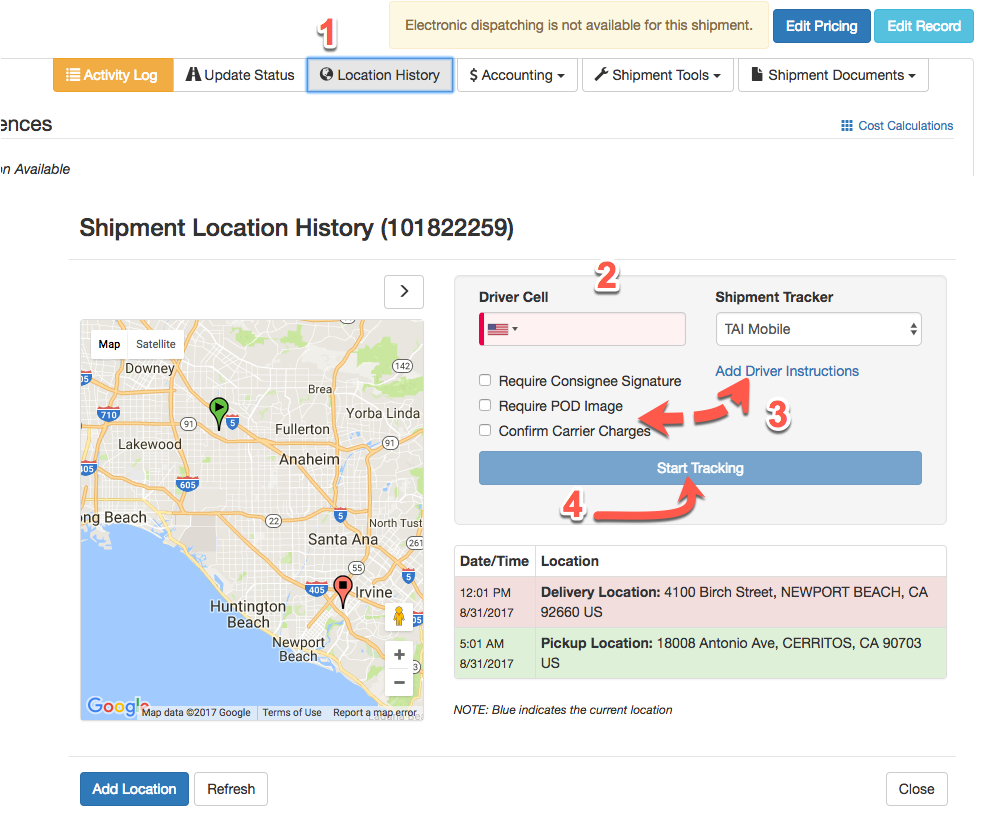Click the grid icon next to Cost Calculations
The height and width of the screenshot is (816, 984).
(848, 125)
